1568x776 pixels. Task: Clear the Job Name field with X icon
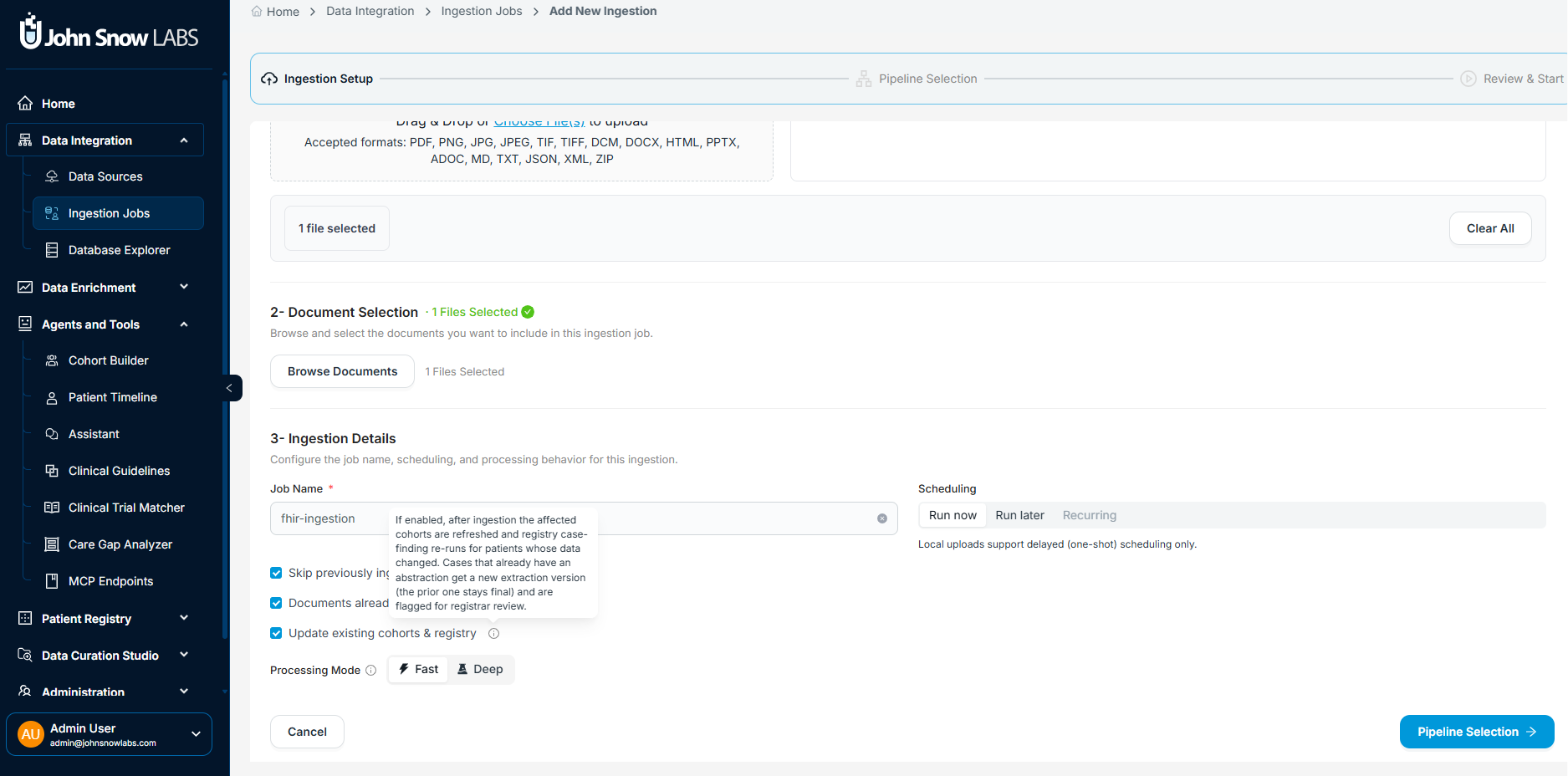(882, 518)
